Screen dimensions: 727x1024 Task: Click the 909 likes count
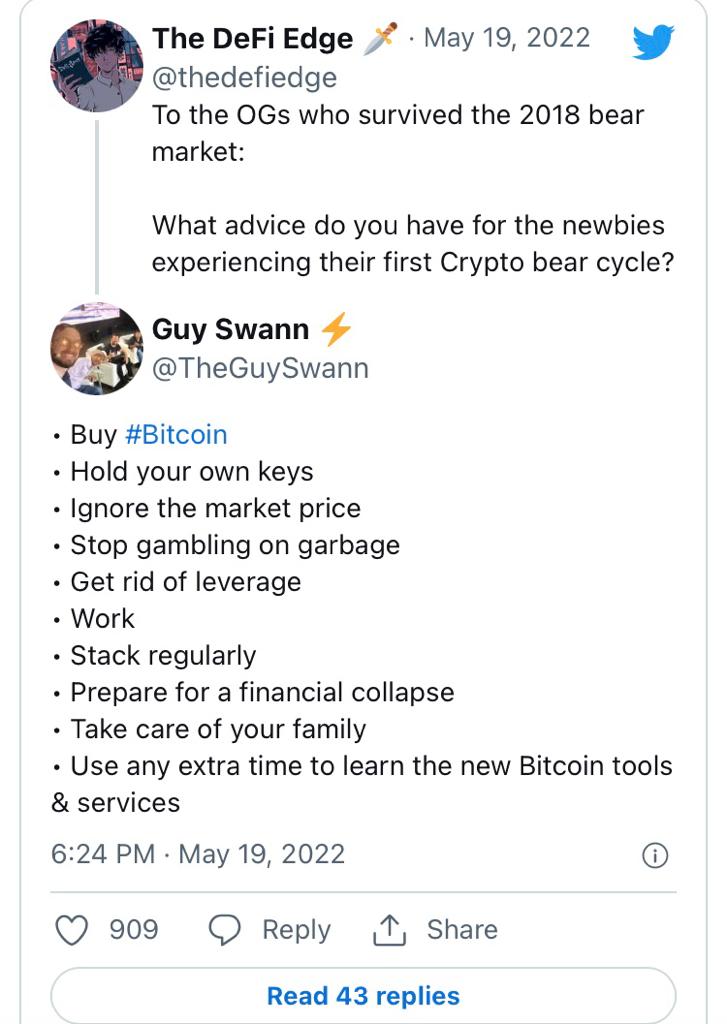pyautogui.click(x=133, y=930)
